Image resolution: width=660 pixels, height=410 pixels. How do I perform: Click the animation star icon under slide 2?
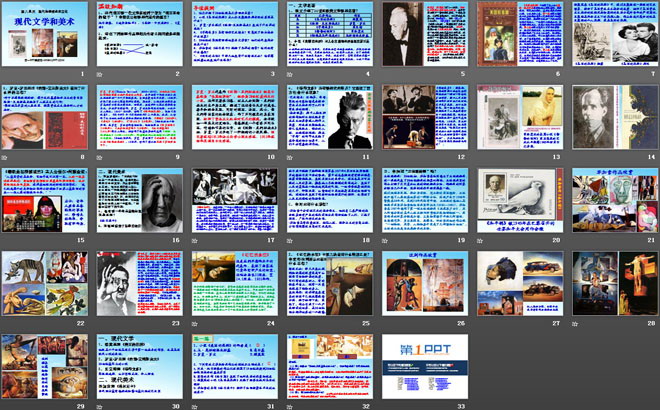click(x=100, y=75)
